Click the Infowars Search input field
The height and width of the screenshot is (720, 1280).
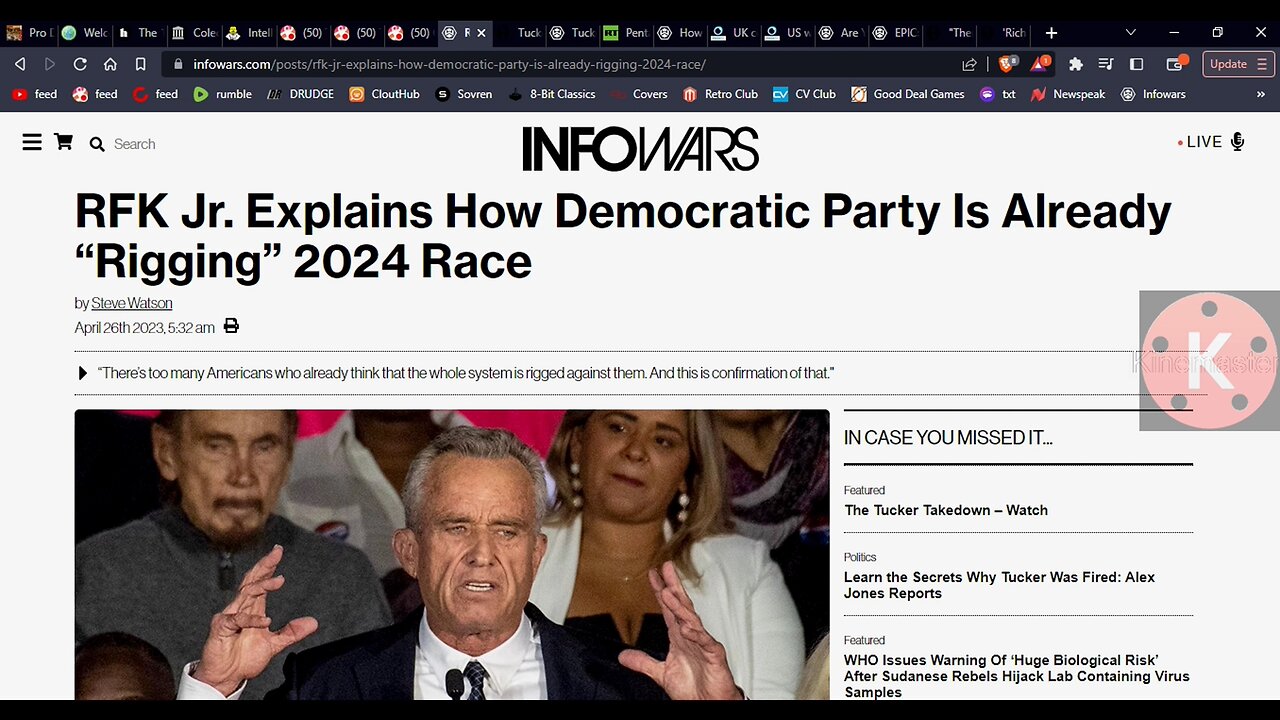pyautogui.click(x=135, y=144)
